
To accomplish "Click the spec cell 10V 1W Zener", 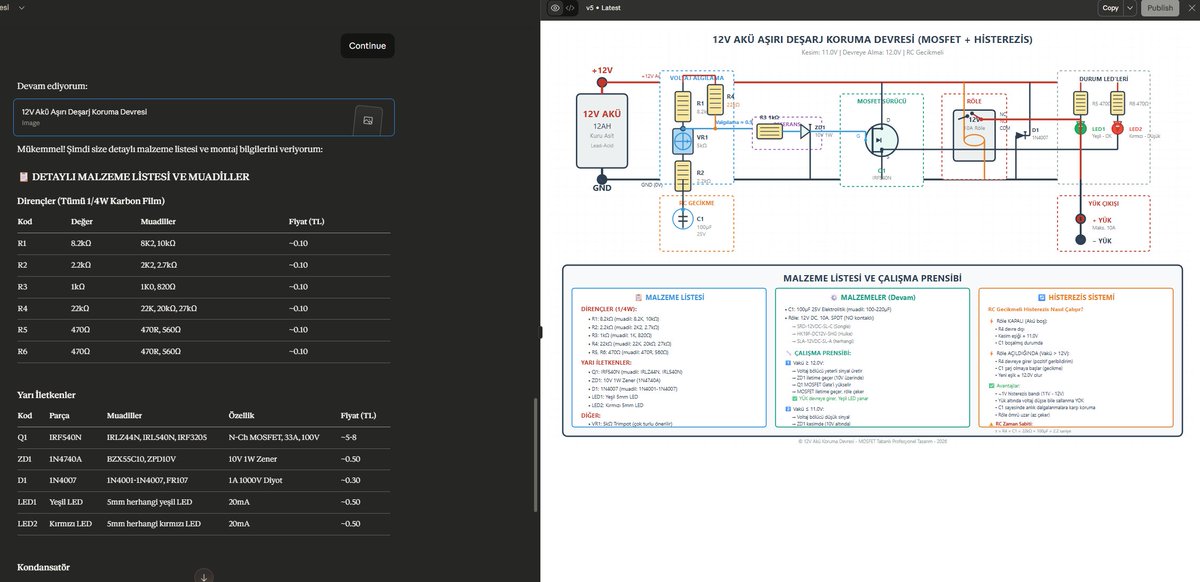I will point(256,459).
